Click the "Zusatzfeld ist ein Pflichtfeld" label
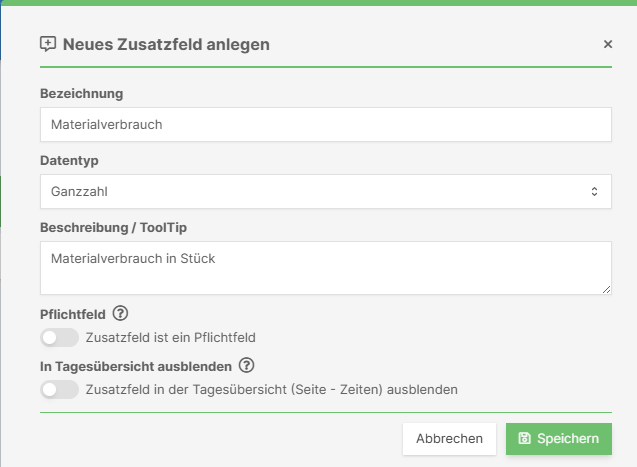This screenshot has height=467, width=637. pos(177,338)
